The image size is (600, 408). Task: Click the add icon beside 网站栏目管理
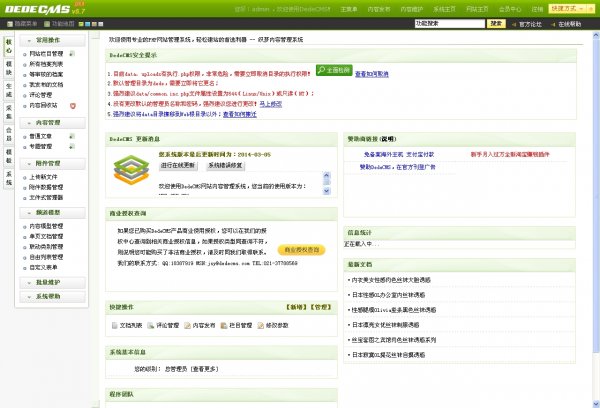(72, 54)
